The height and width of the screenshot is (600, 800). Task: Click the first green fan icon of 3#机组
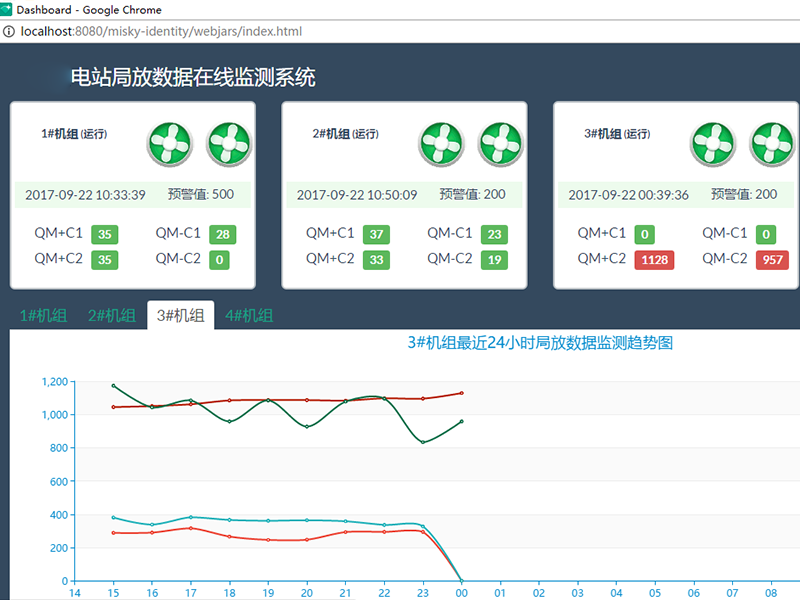713,144
